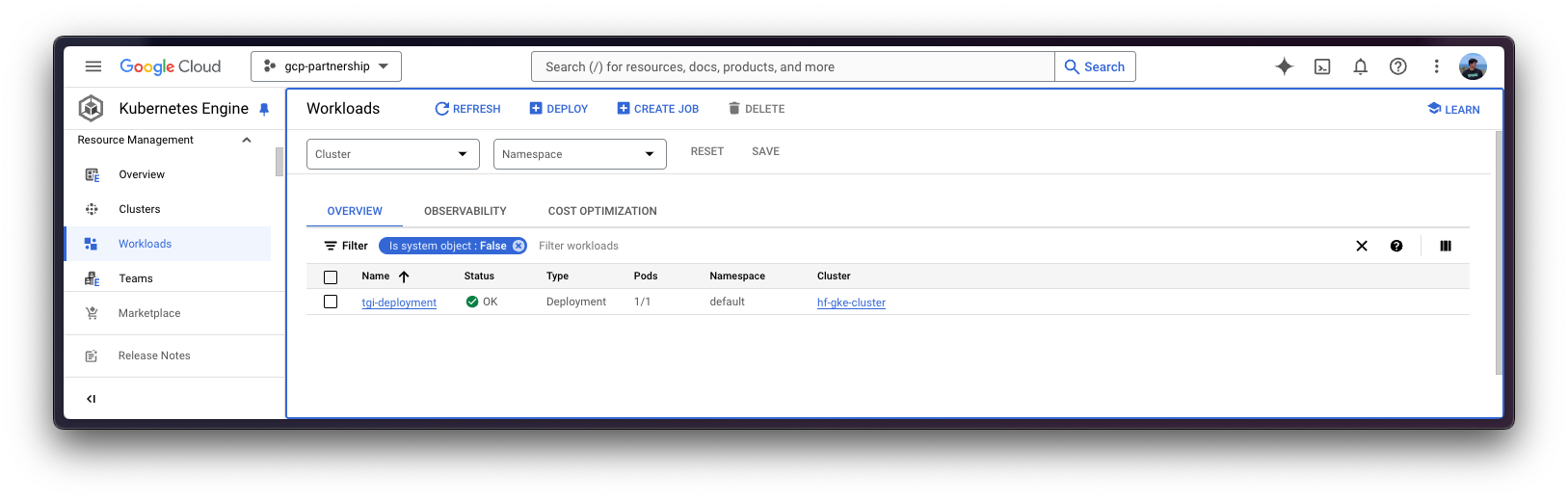This screenshot has height=500, width=1568.
Task: Open the user account avatar
Action: tap(1473, 66)
